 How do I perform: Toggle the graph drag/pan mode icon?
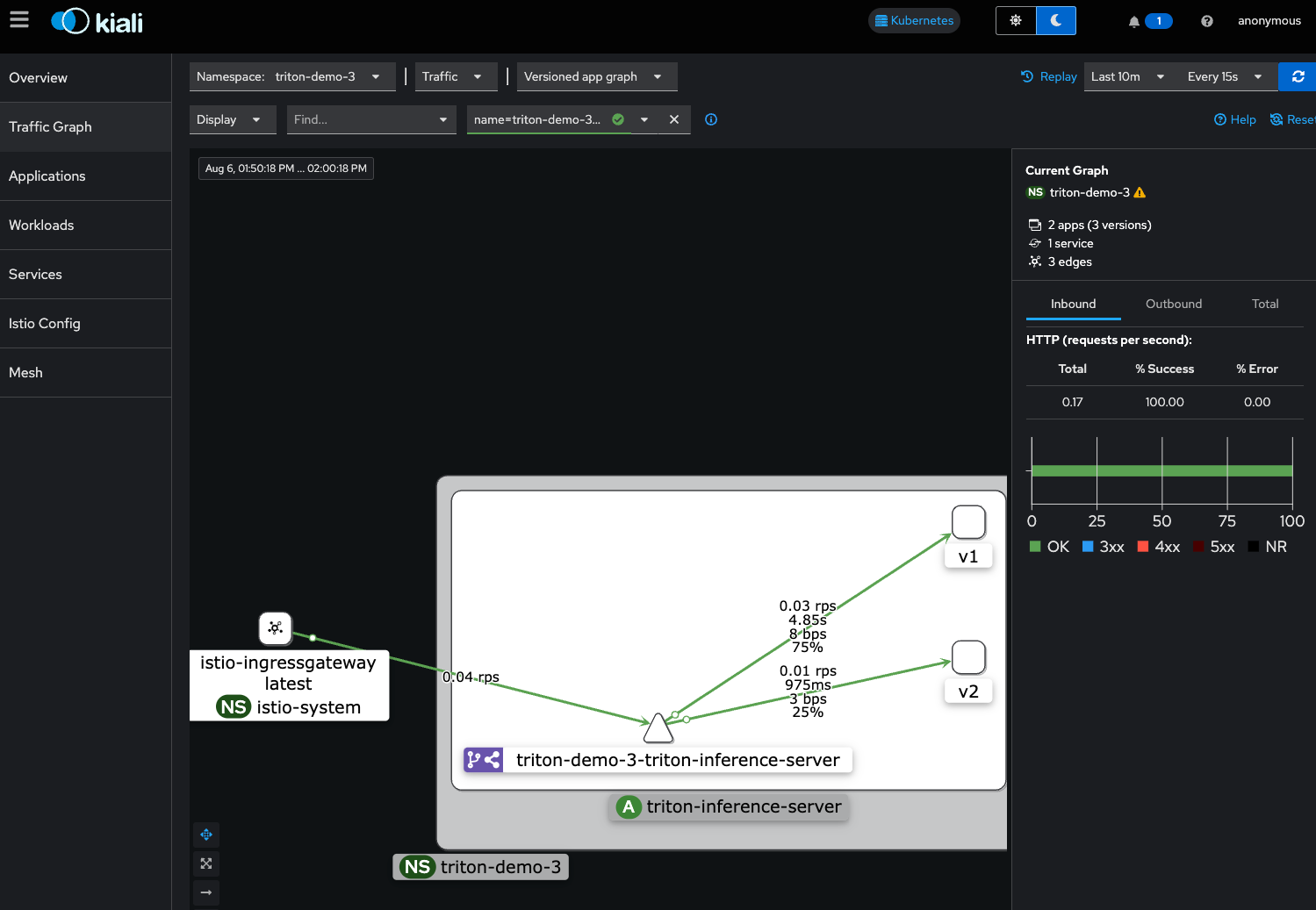click(206, 835)
